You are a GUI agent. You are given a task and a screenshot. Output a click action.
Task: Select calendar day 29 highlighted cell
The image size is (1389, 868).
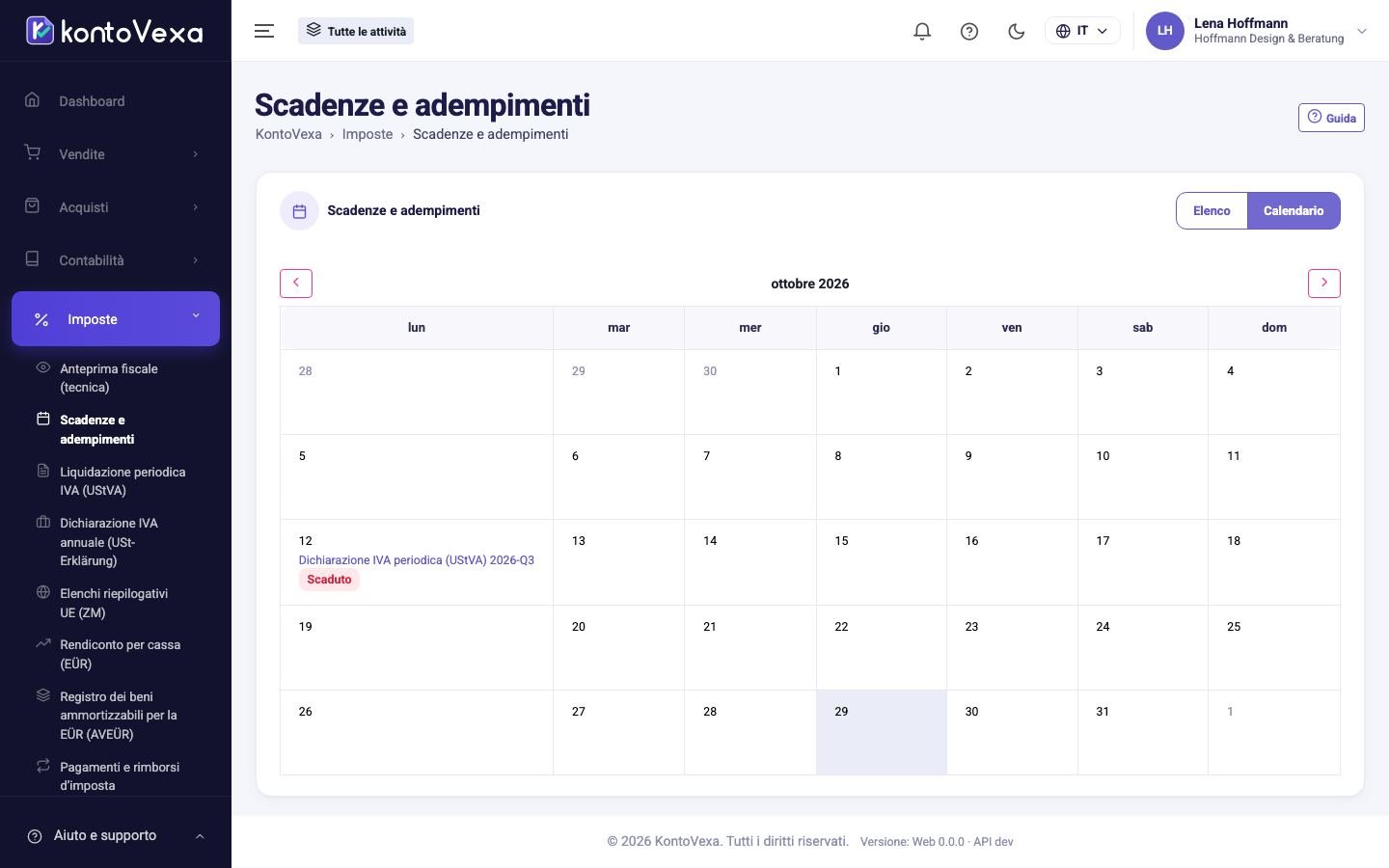[x=882, y=732]
